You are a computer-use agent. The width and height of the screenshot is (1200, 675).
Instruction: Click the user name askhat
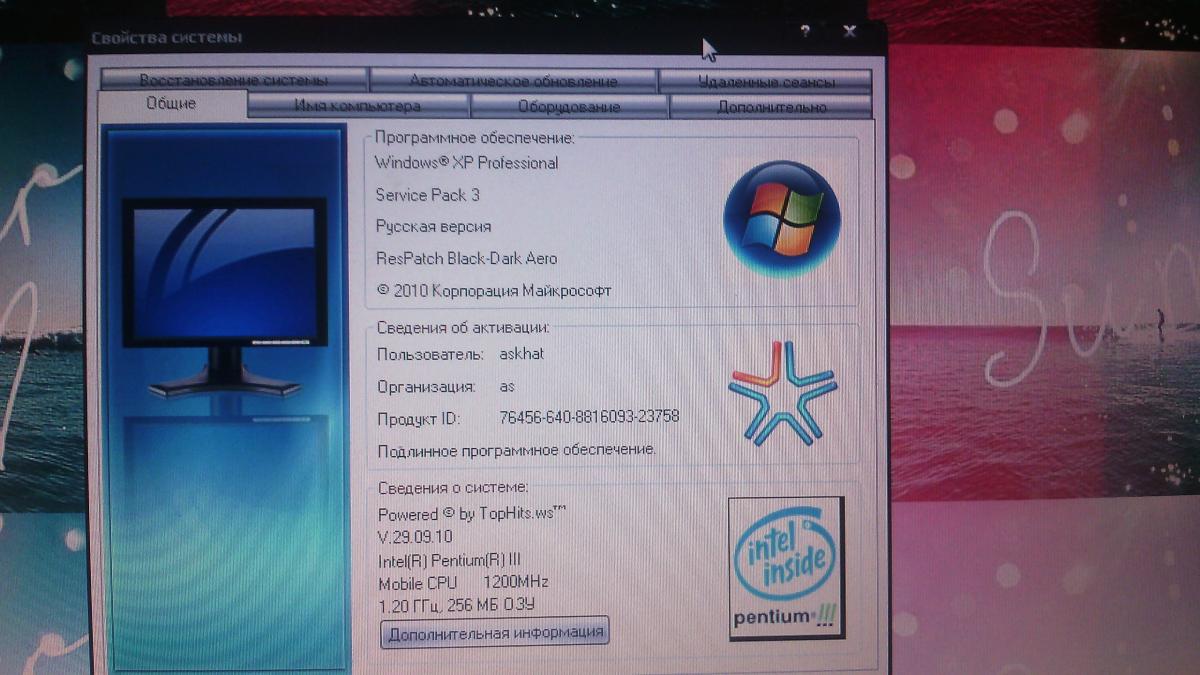coord(522,354)
